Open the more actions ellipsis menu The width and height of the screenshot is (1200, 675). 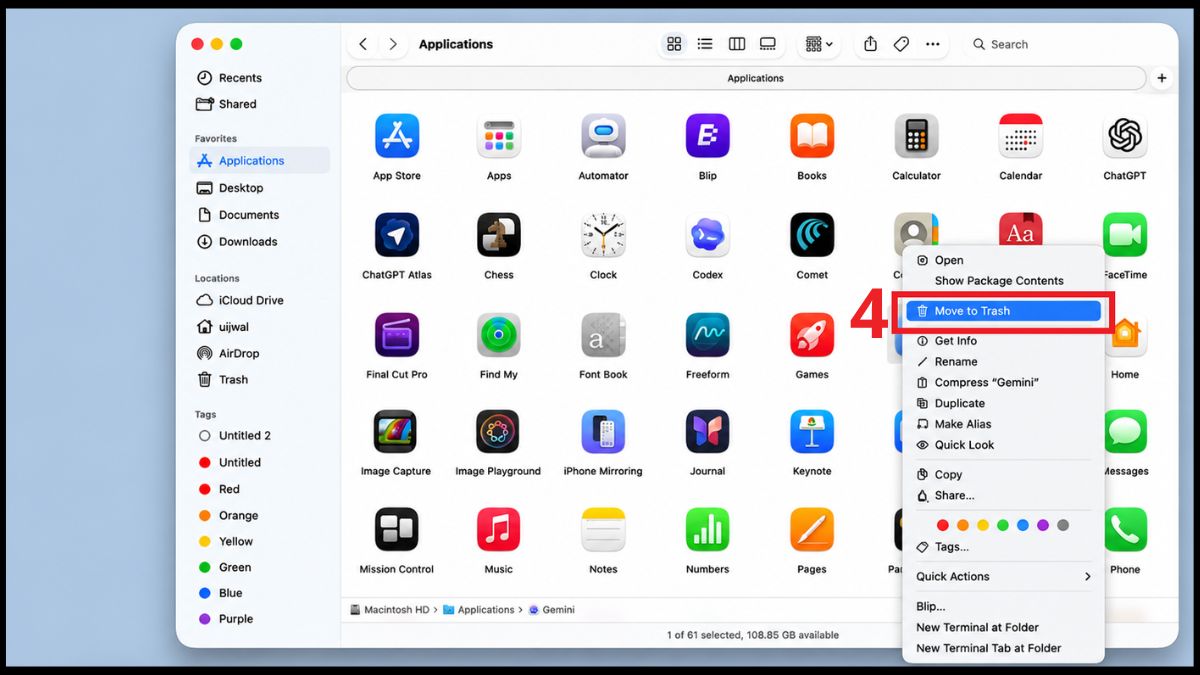[932, 44]
